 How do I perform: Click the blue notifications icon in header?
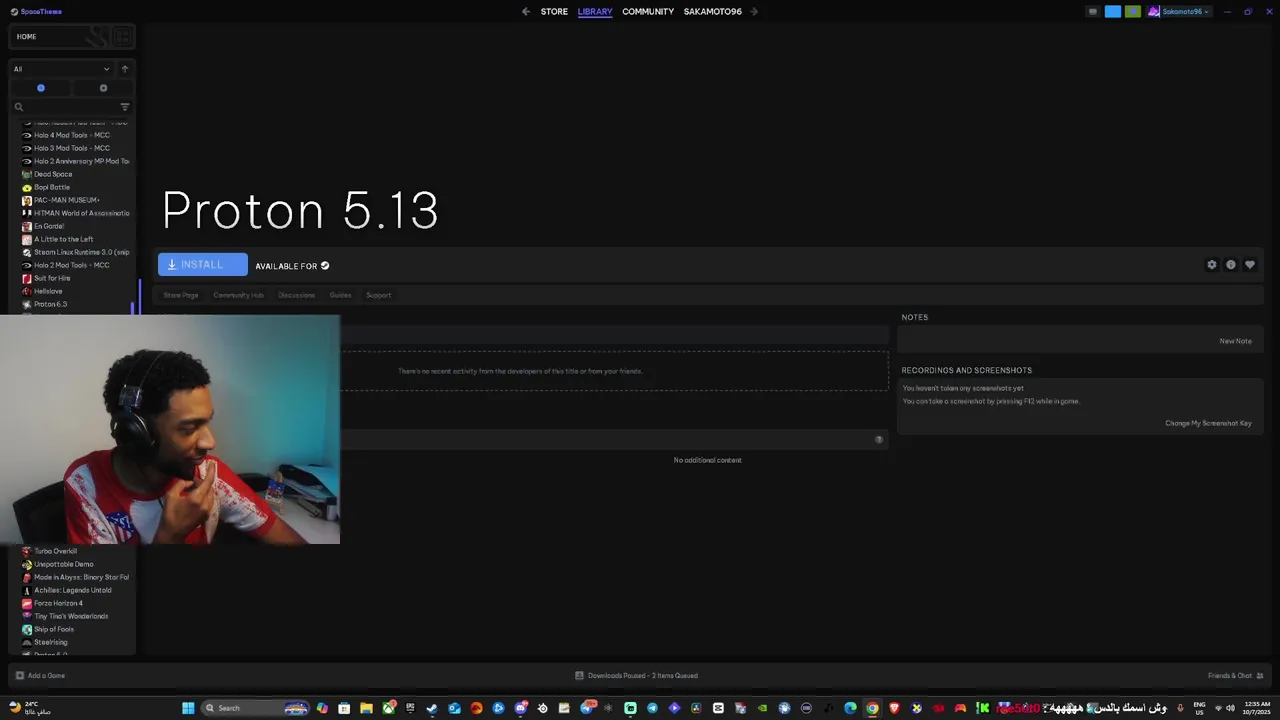pyautogui.click(x=1113, y=12)
